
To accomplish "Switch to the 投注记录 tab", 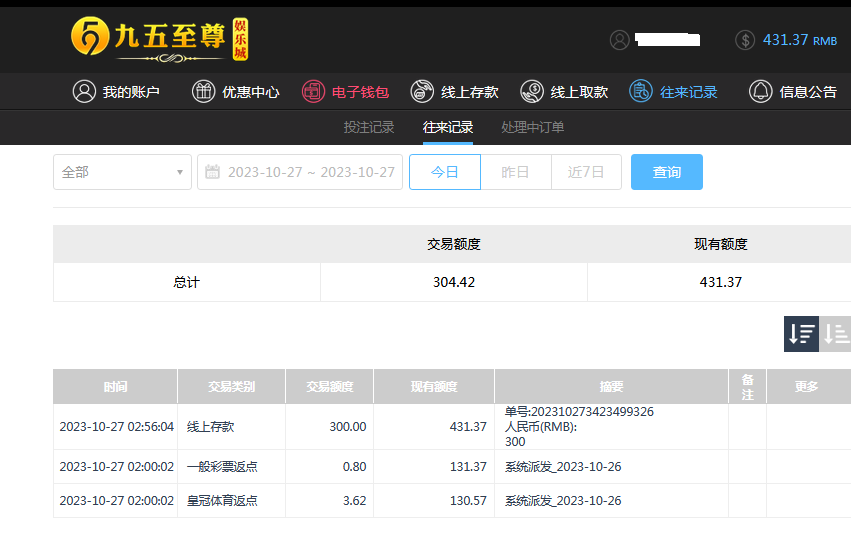I will pos(369,128).
